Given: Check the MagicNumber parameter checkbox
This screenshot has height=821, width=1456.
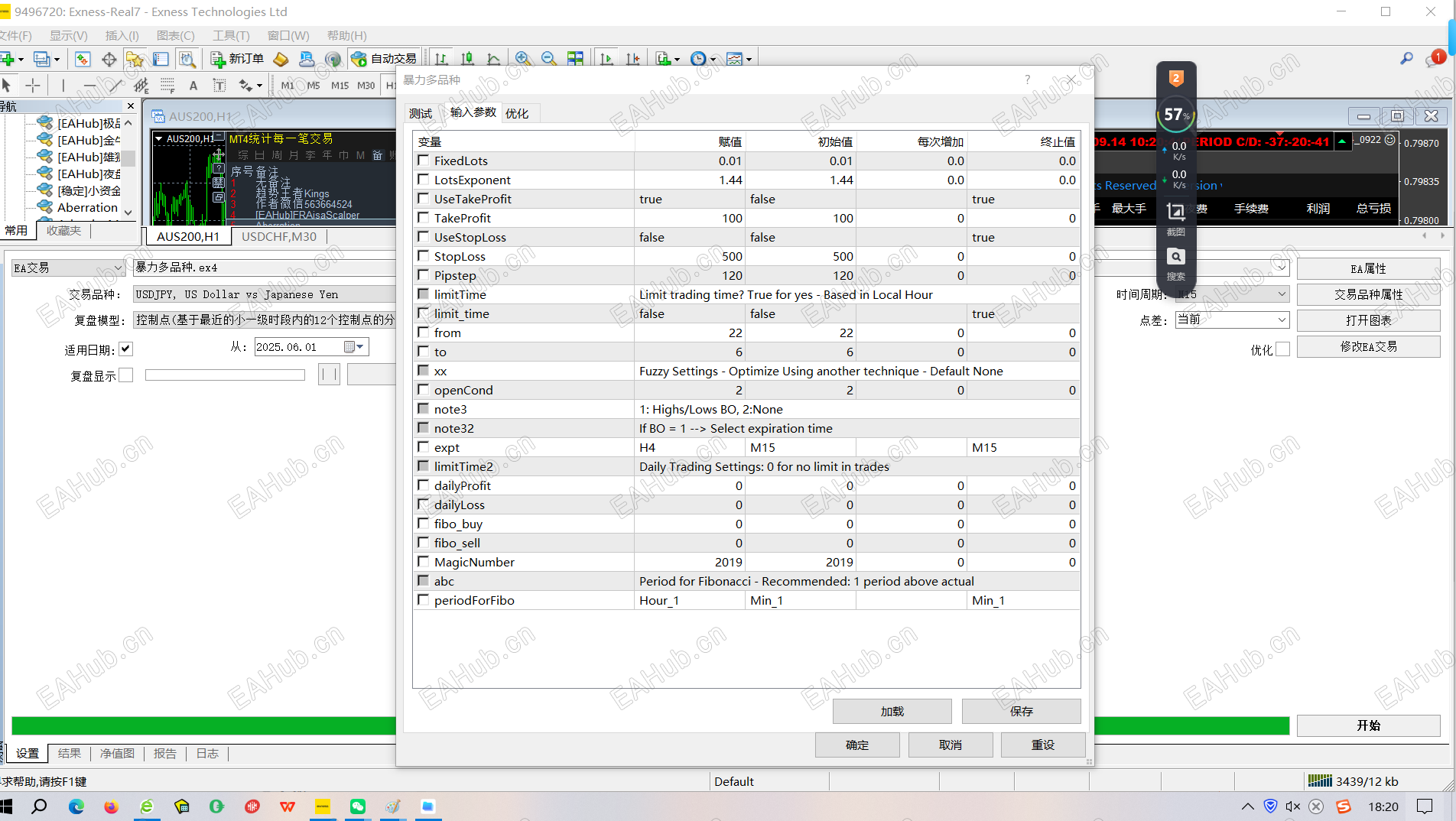Looking at the screenshot, I should 423,562.
